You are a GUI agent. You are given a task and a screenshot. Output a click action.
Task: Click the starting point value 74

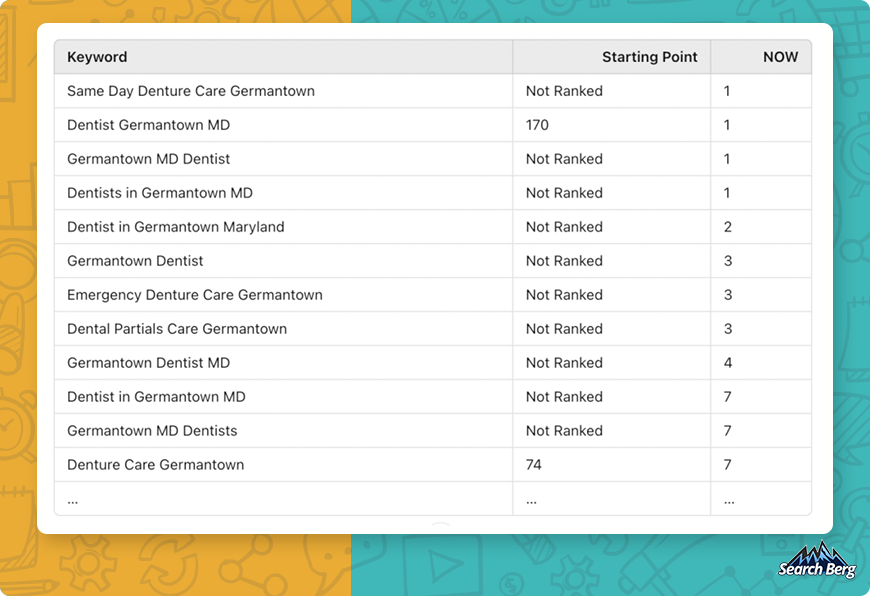tap(533, 464)
